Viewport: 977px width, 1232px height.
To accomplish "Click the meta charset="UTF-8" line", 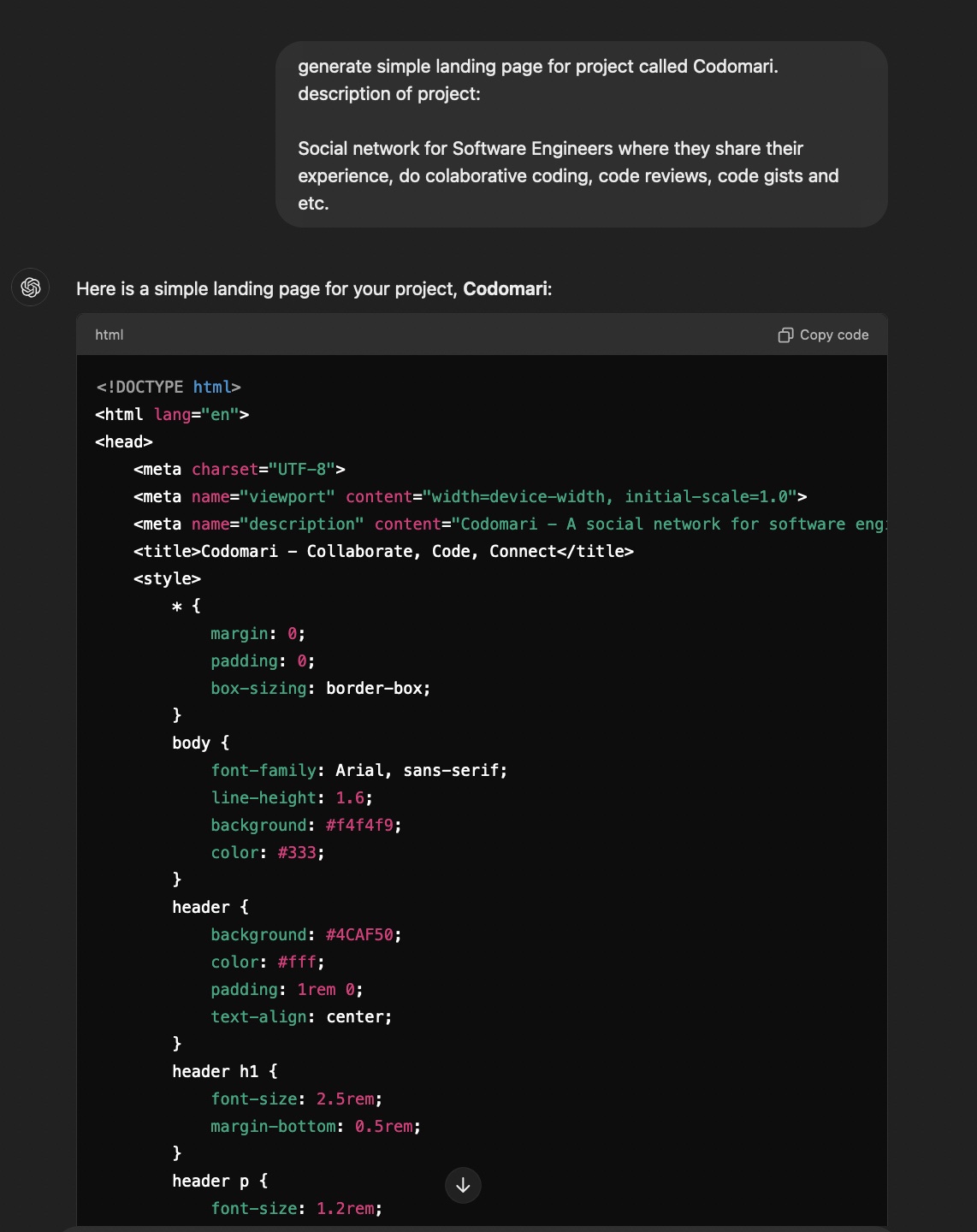I will click(x=240, y=469).
